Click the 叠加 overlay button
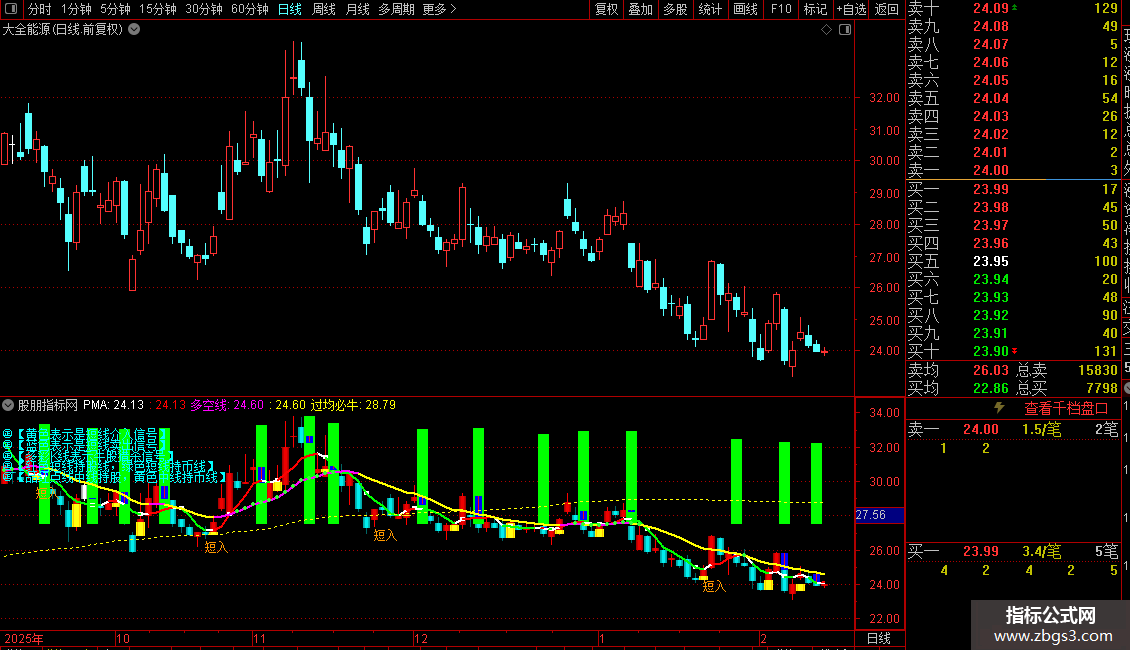Image resolution: width=1130 pixels, height=650 pixels. tap(641, 9)
